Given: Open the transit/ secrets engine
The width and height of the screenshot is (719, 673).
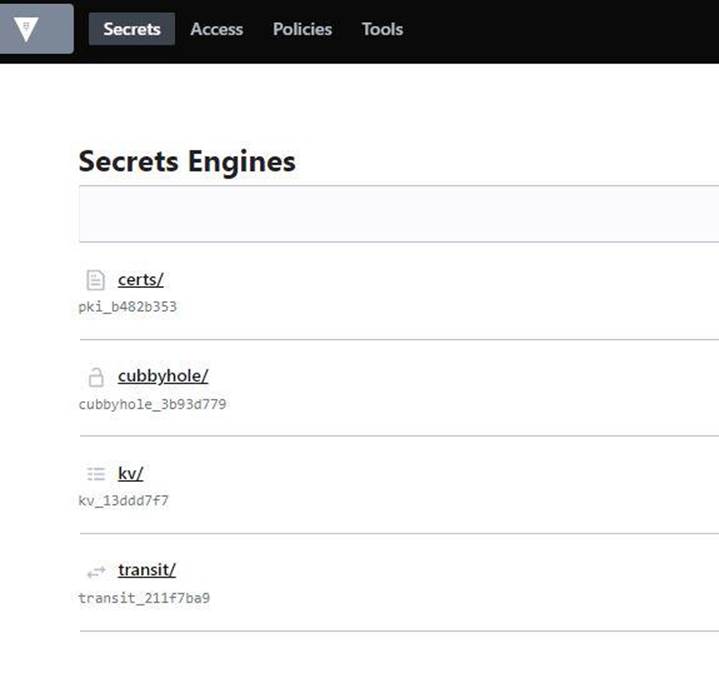Looking at the screenshot, I should pos(146,570).
